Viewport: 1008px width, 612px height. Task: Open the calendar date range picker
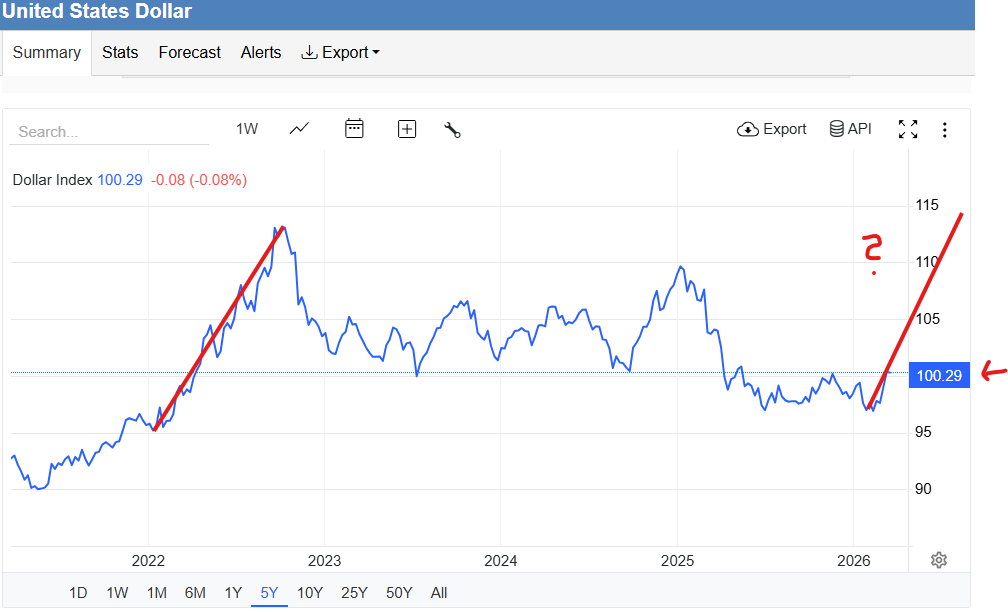[x=354, y=129]
